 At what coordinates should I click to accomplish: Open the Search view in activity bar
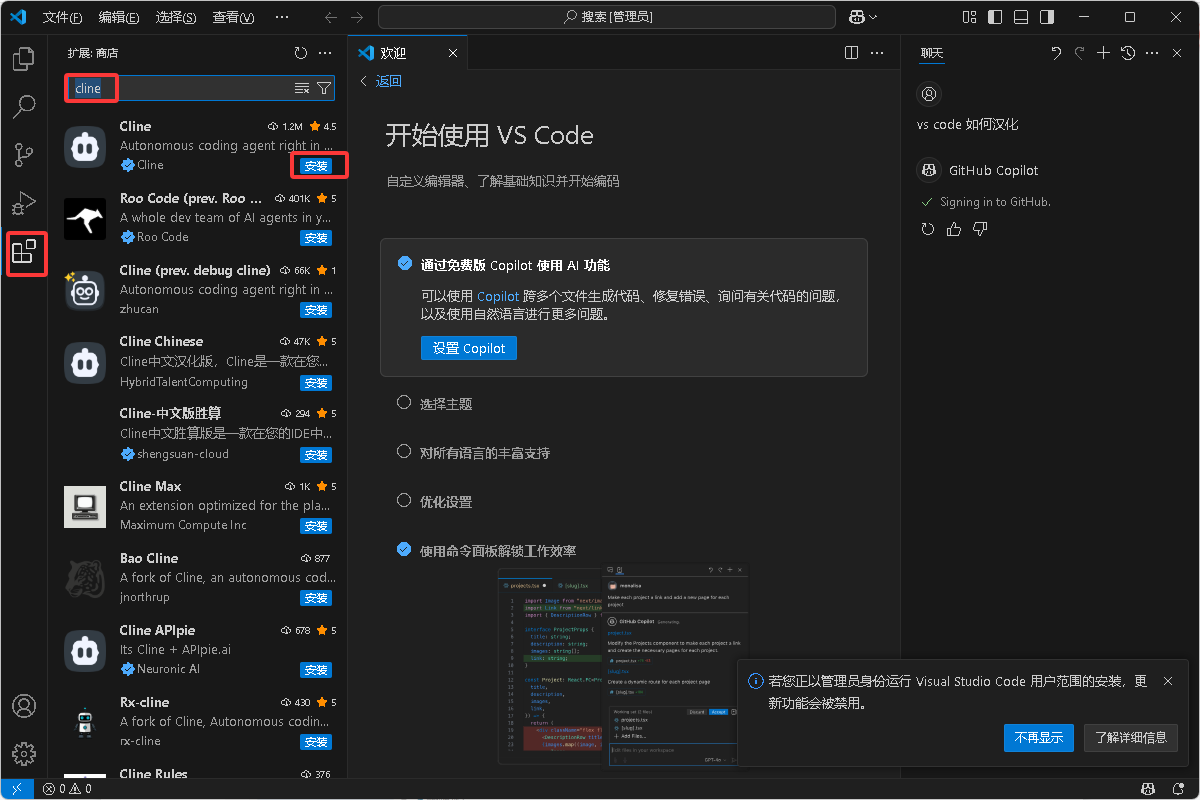coord(24,106)
